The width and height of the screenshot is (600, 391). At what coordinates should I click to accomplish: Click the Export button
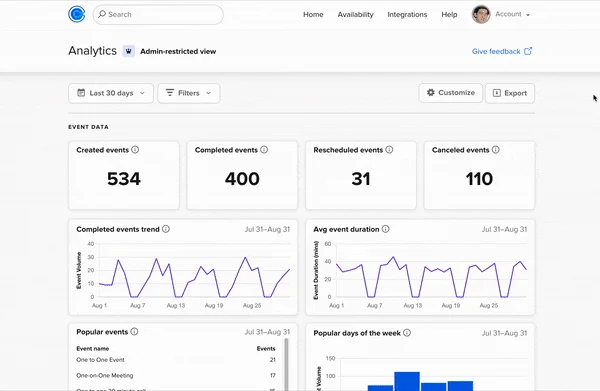510,93
